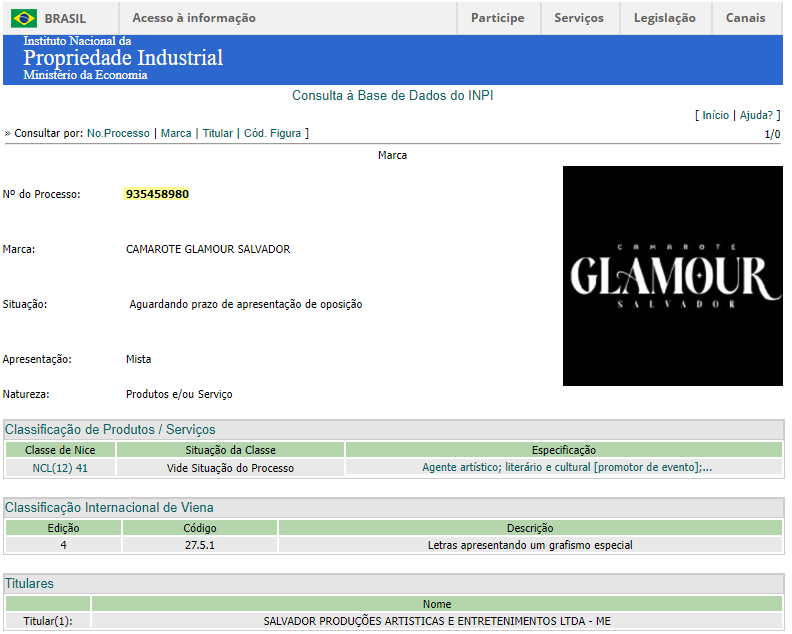Click the Brazil flag icon
Viewport: 792px width, 634px height.
[24, 19]
